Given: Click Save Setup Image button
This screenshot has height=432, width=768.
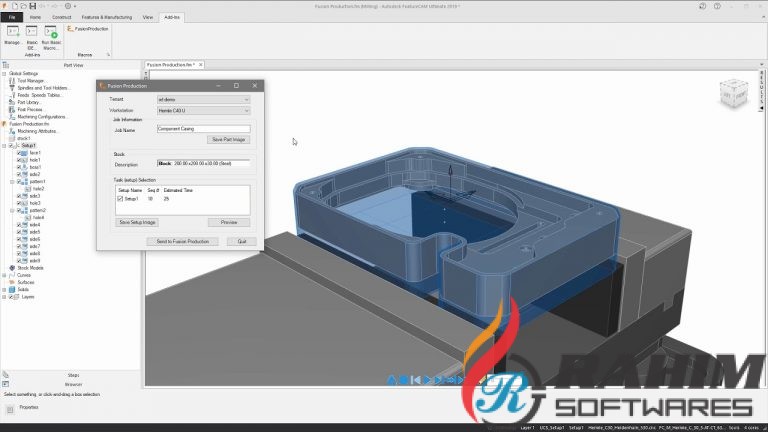Looking at the screenshot, I should pos(137,222).
